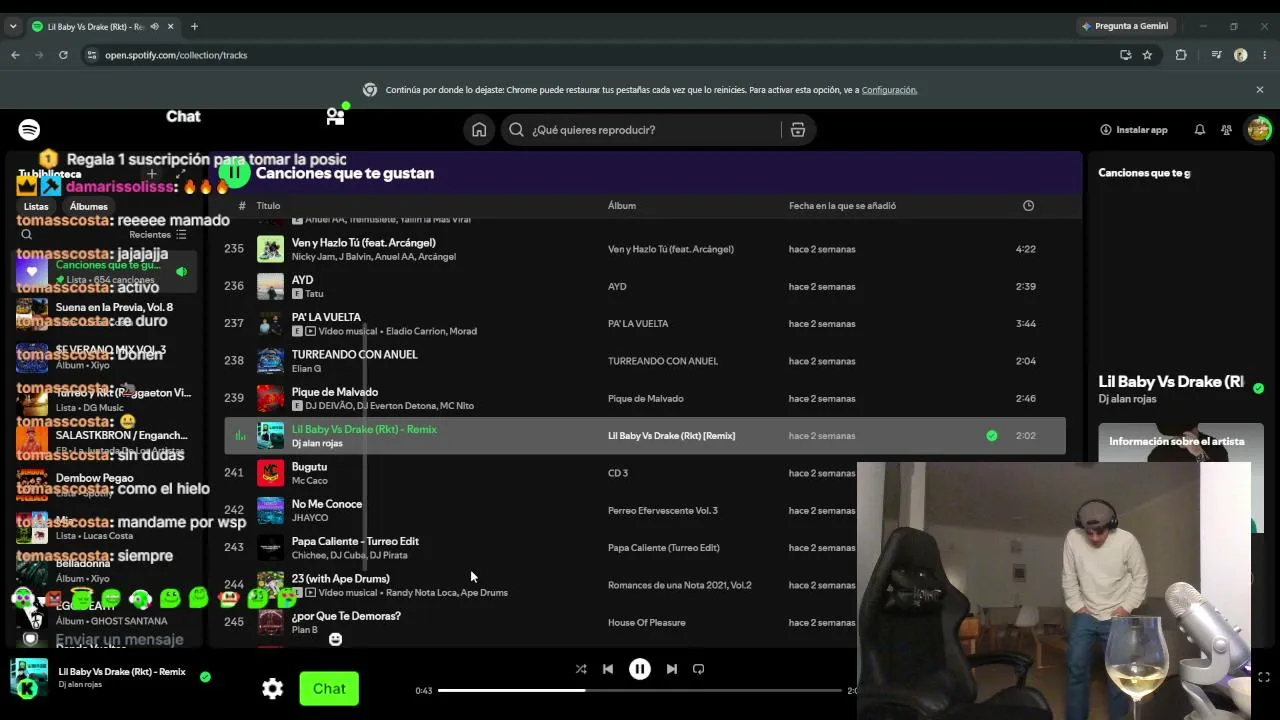Sort by Fecha en la que se añadió
The height and width of the screenshot is (720, 1280).
coord(842,206)
